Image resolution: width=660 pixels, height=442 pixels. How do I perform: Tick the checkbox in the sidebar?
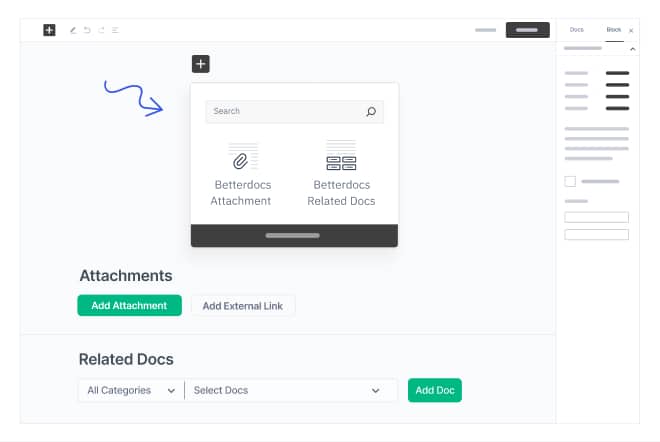[x=570, y=181]
